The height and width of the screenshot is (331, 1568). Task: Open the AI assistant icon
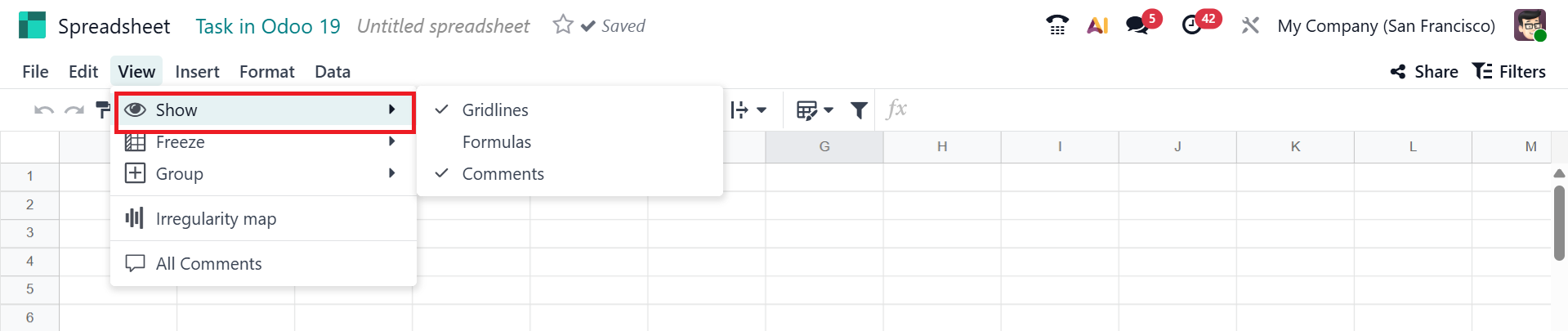(x=1097, y=25)
